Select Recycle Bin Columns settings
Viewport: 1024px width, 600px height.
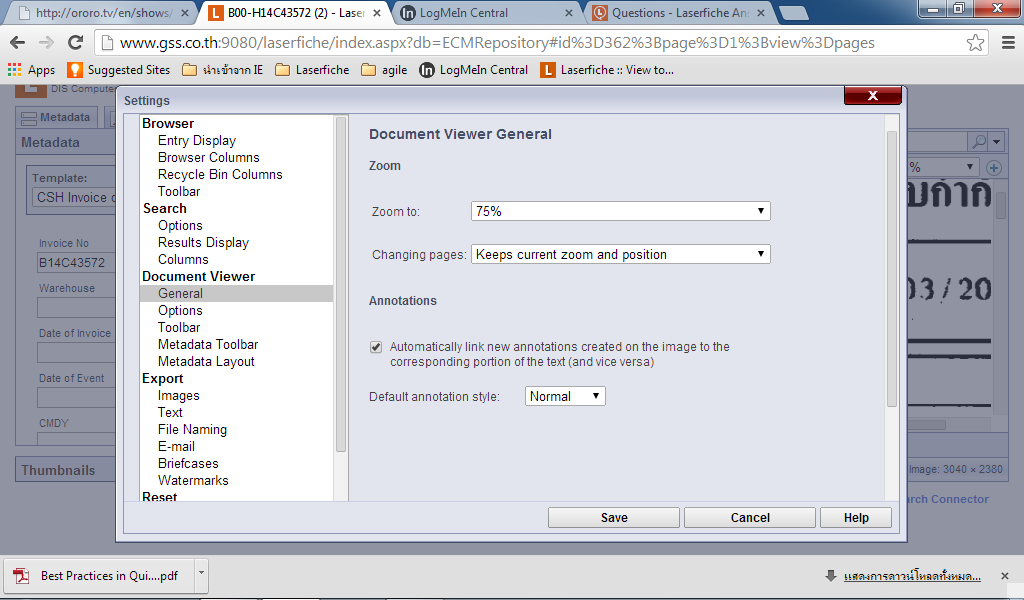(x=220, y=174)
